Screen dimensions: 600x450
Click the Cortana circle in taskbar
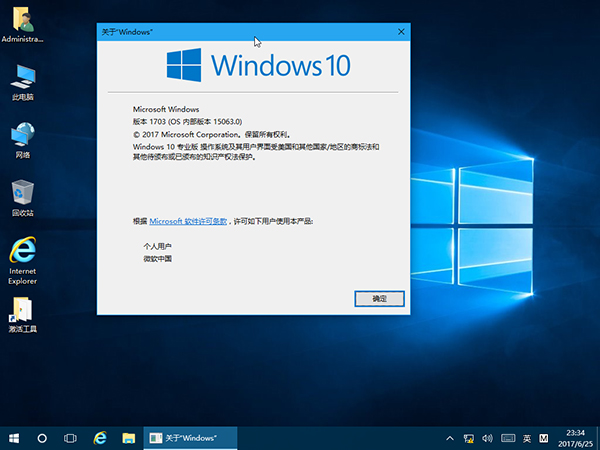coord(43,438)
